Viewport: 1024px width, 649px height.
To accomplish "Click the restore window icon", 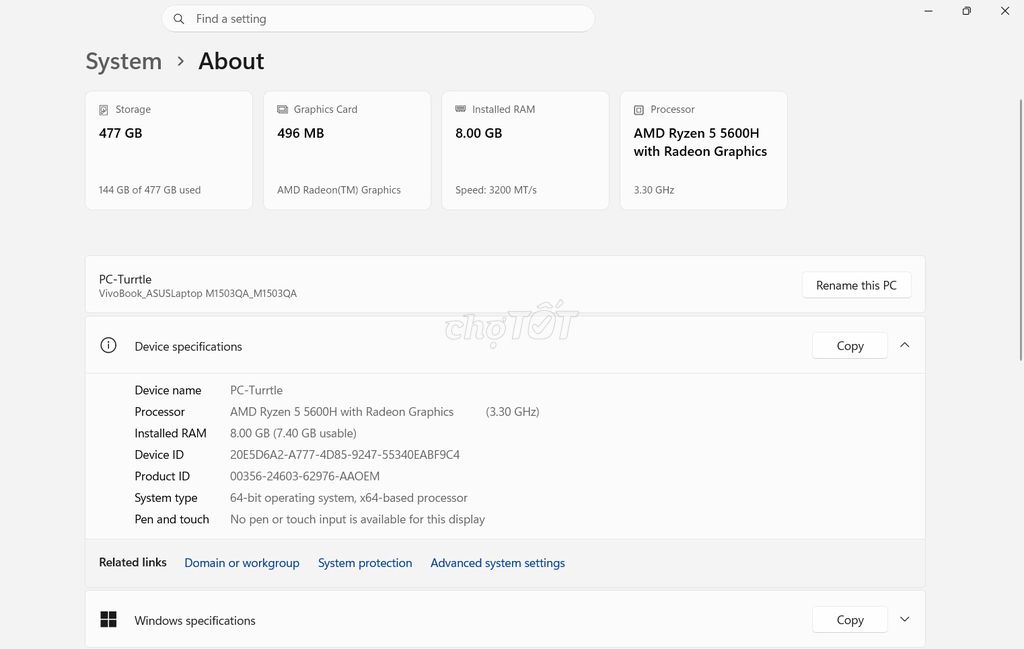I will coord(966,10).
